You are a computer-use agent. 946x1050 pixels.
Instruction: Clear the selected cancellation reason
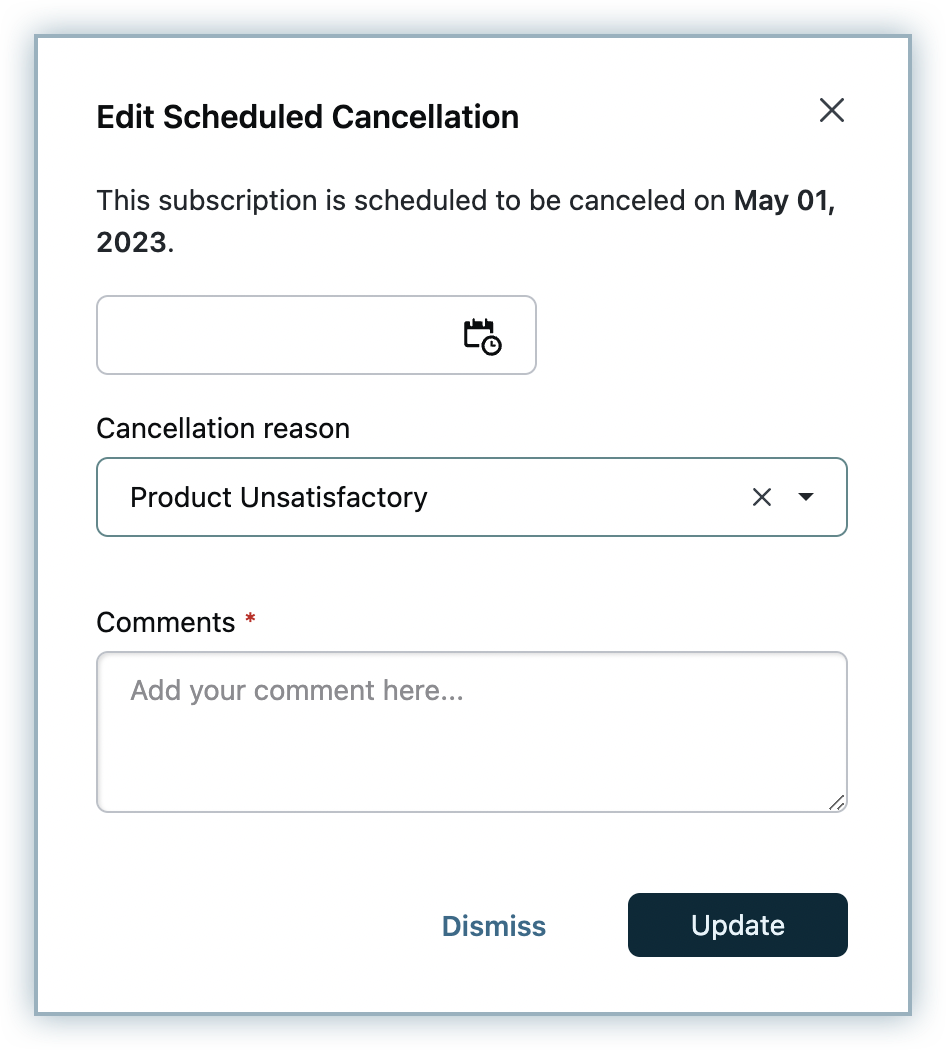pos(762,497)
